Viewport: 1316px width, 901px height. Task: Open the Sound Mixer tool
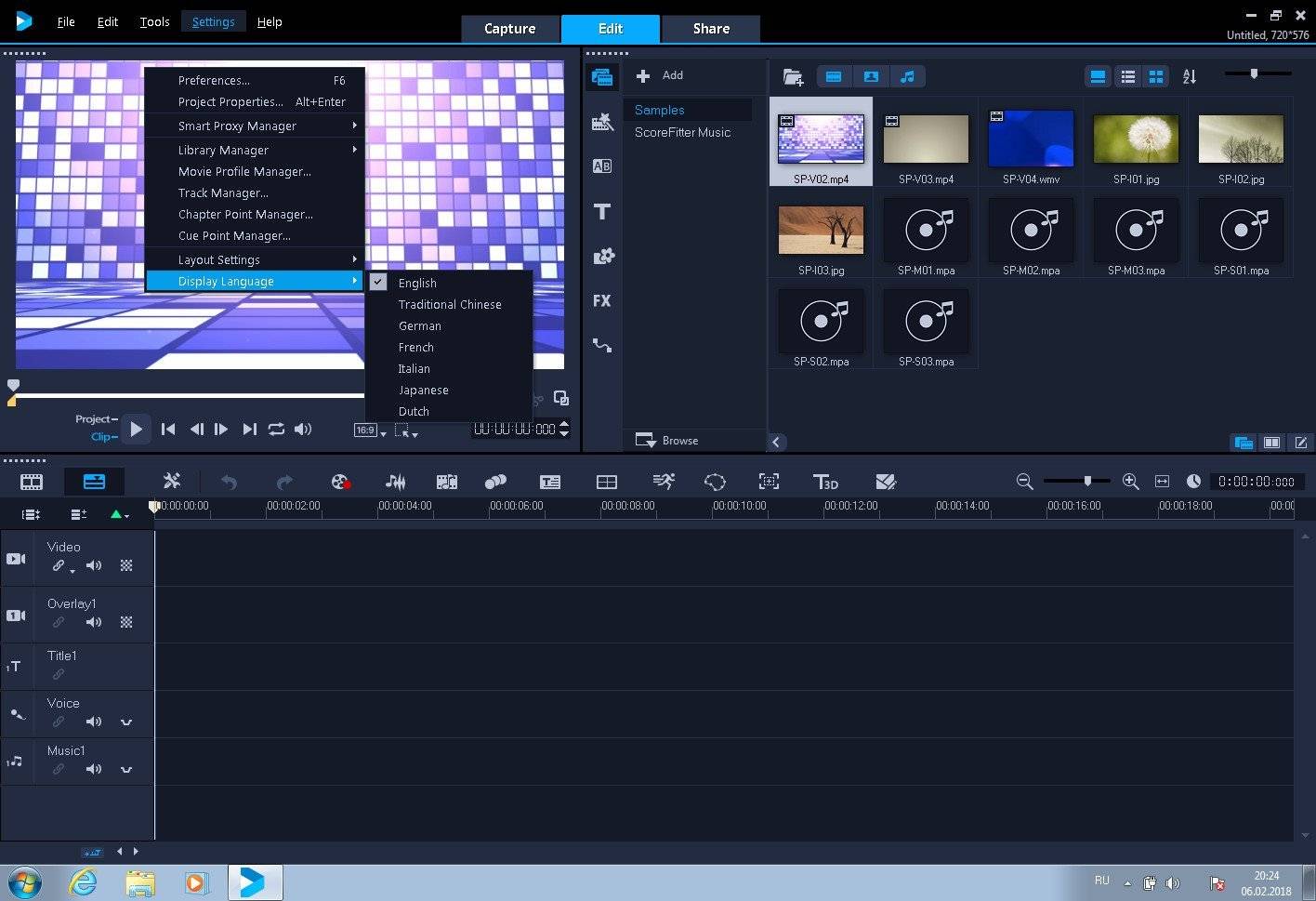click(x=395, y=482)
